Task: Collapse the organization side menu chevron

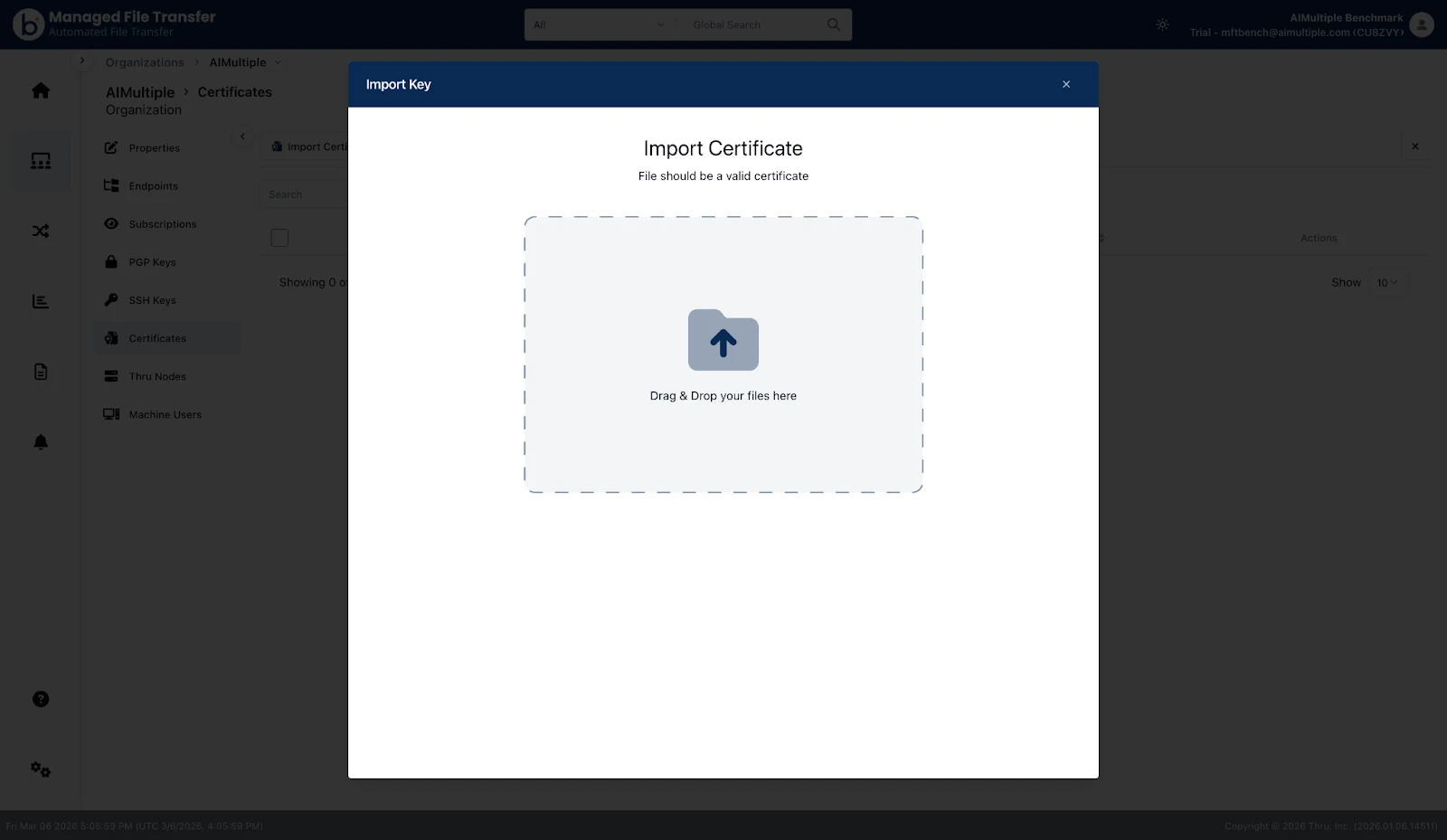Action: coord(242,137)
